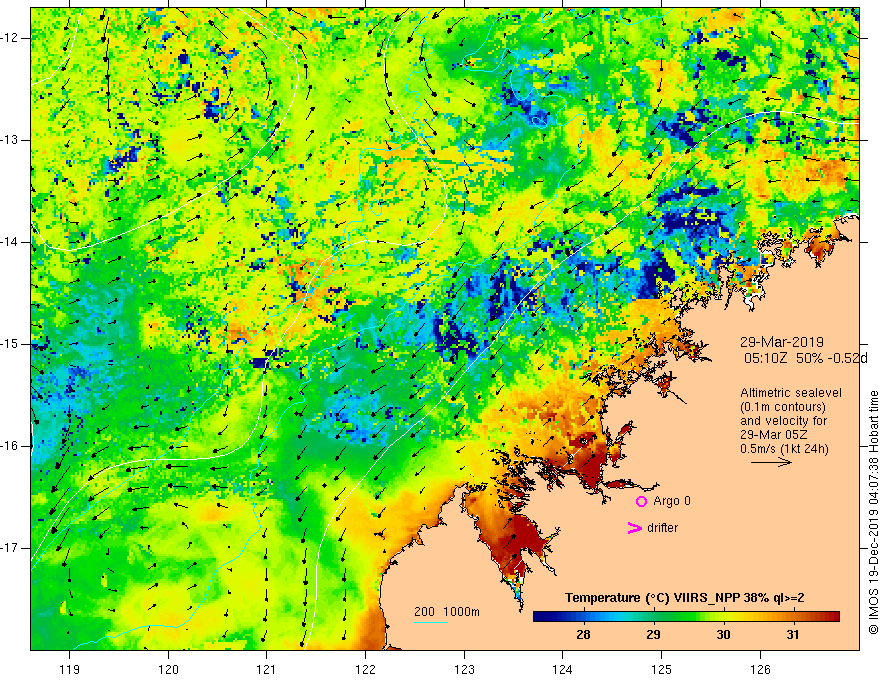
Task: Click the longitude axis label 123
Action: [464, 669]
